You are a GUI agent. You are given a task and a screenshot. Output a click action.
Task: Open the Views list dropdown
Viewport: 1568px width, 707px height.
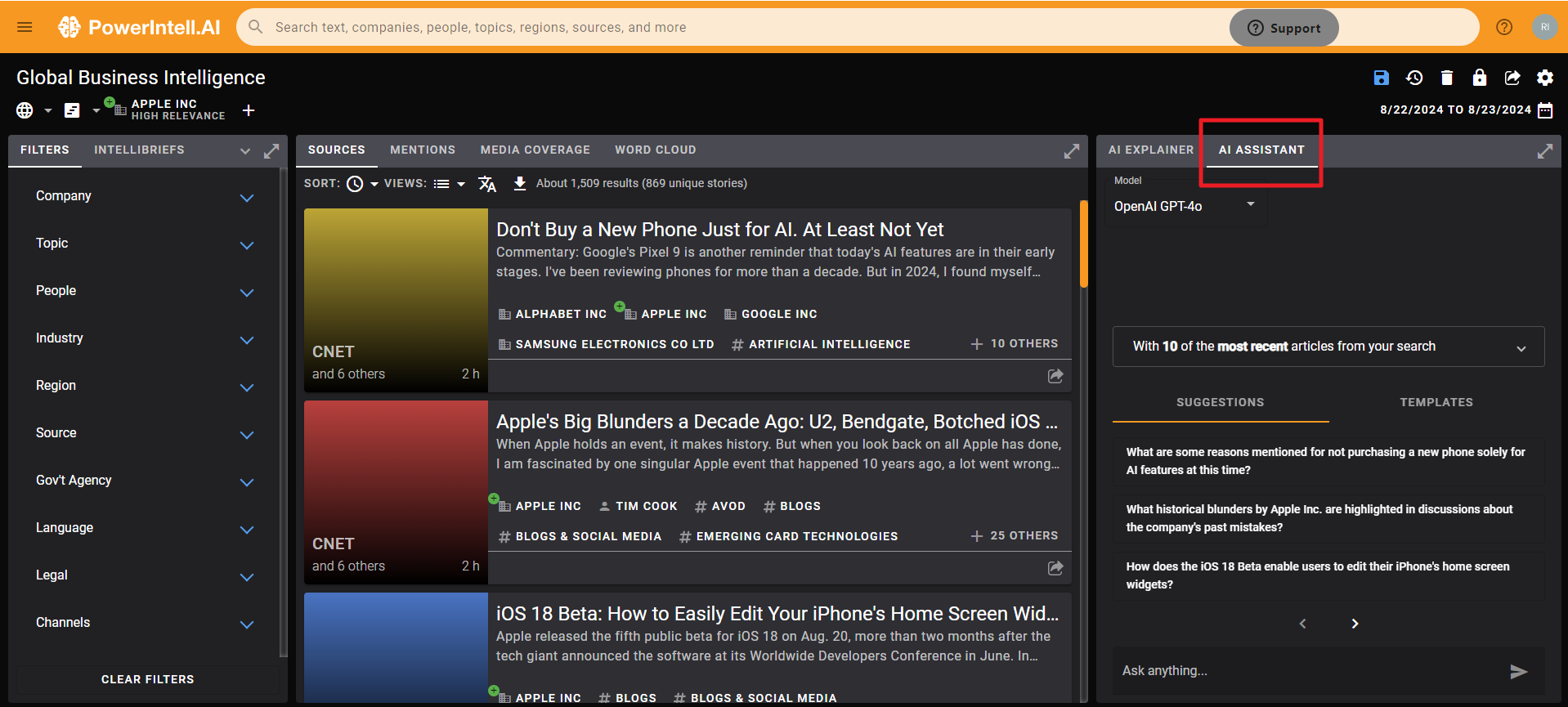(x=449, y=184)
